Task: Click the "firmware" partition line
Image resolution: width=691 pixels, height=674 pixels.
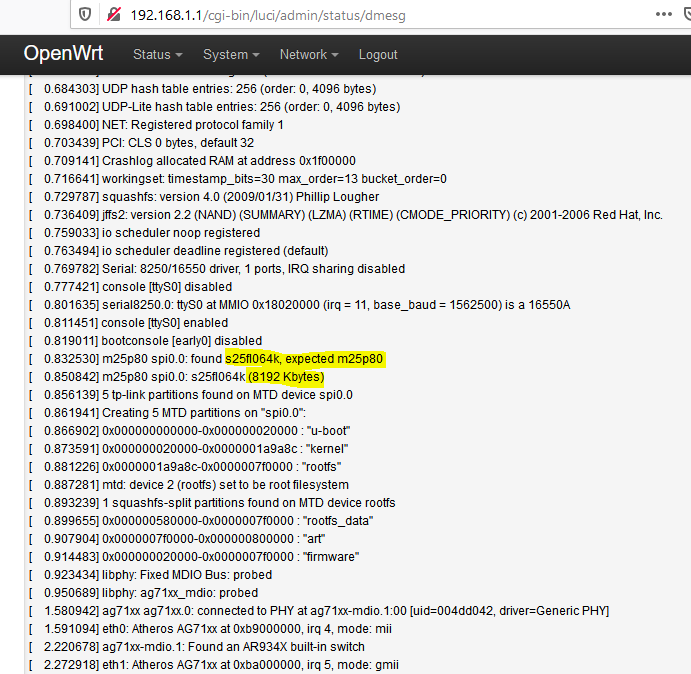Action: [194, 557]
